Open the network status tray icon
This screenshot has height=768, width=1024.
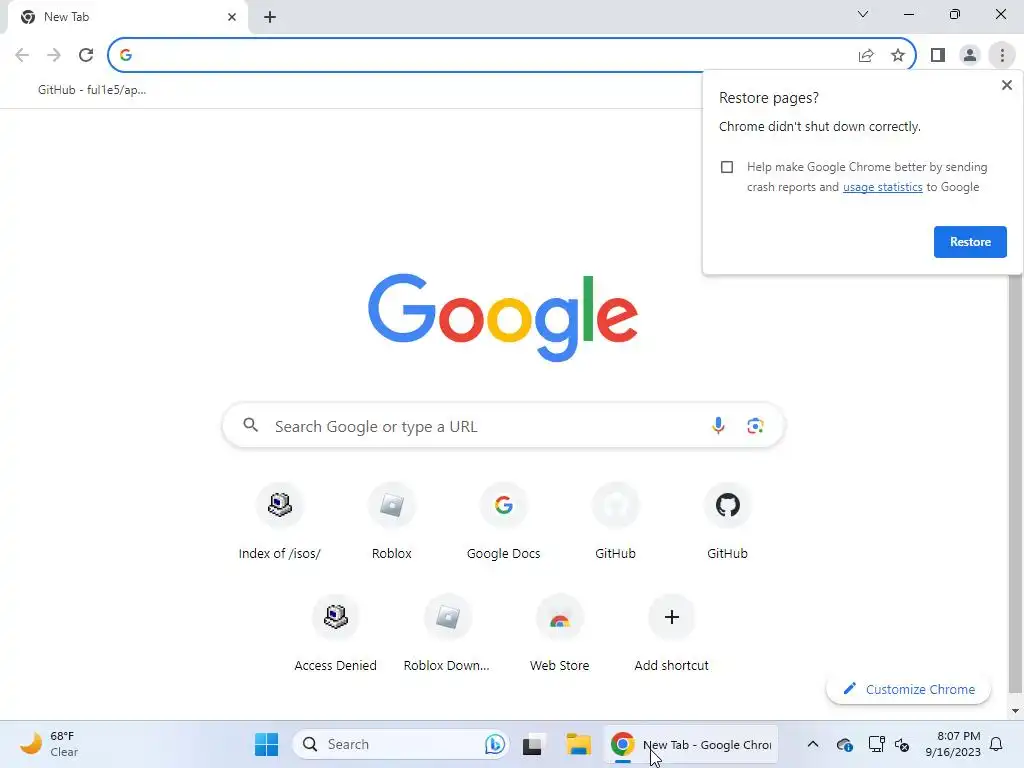click(876, 744)
